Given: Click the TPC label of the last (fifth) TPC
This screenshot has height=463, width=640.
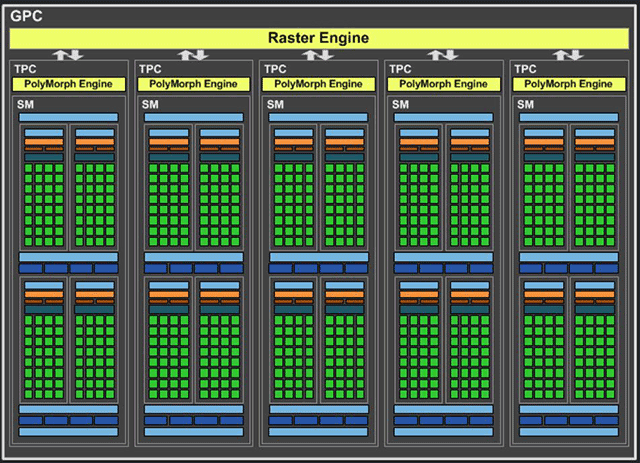Looking at the screenshot, I should [525, 69].
